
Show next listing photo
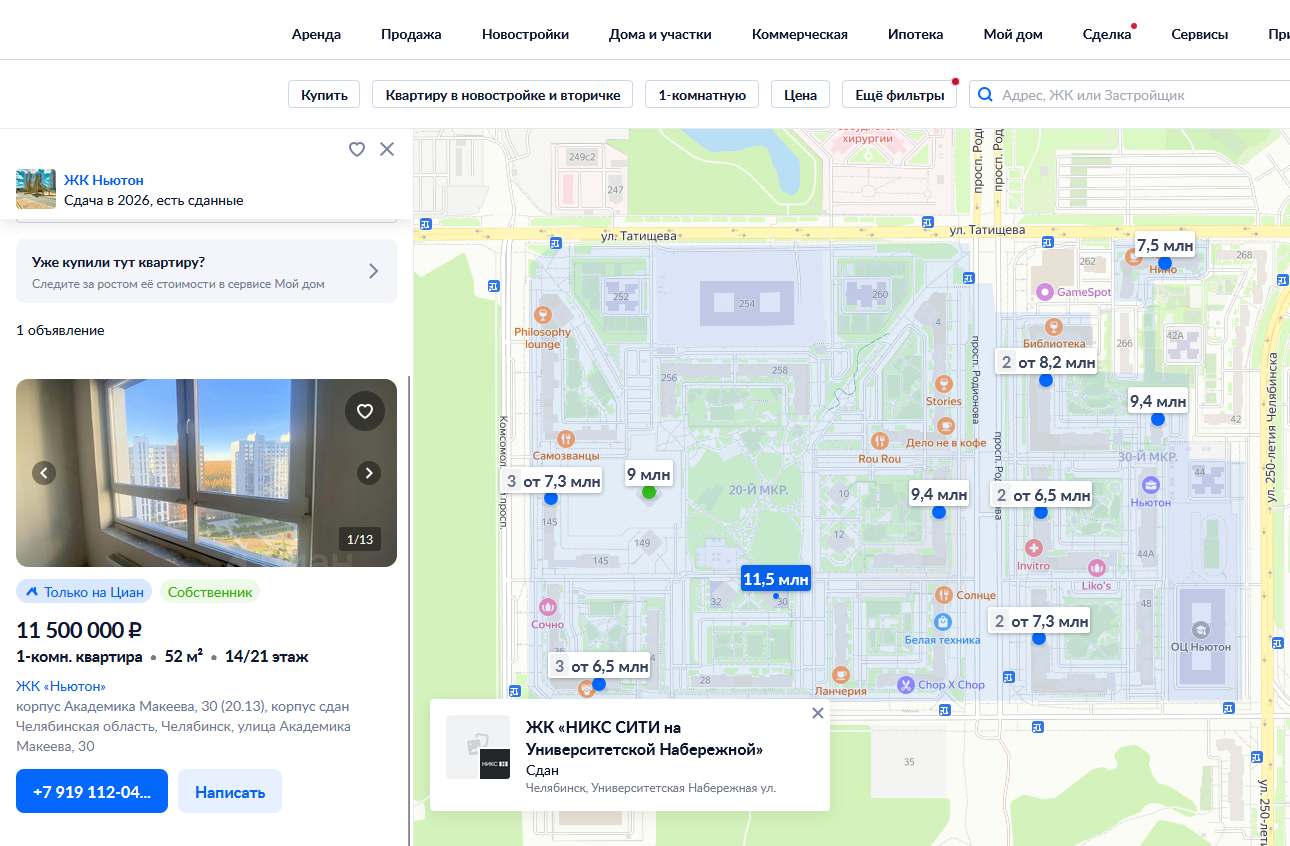pyautogui.click(x=369, y=473)
